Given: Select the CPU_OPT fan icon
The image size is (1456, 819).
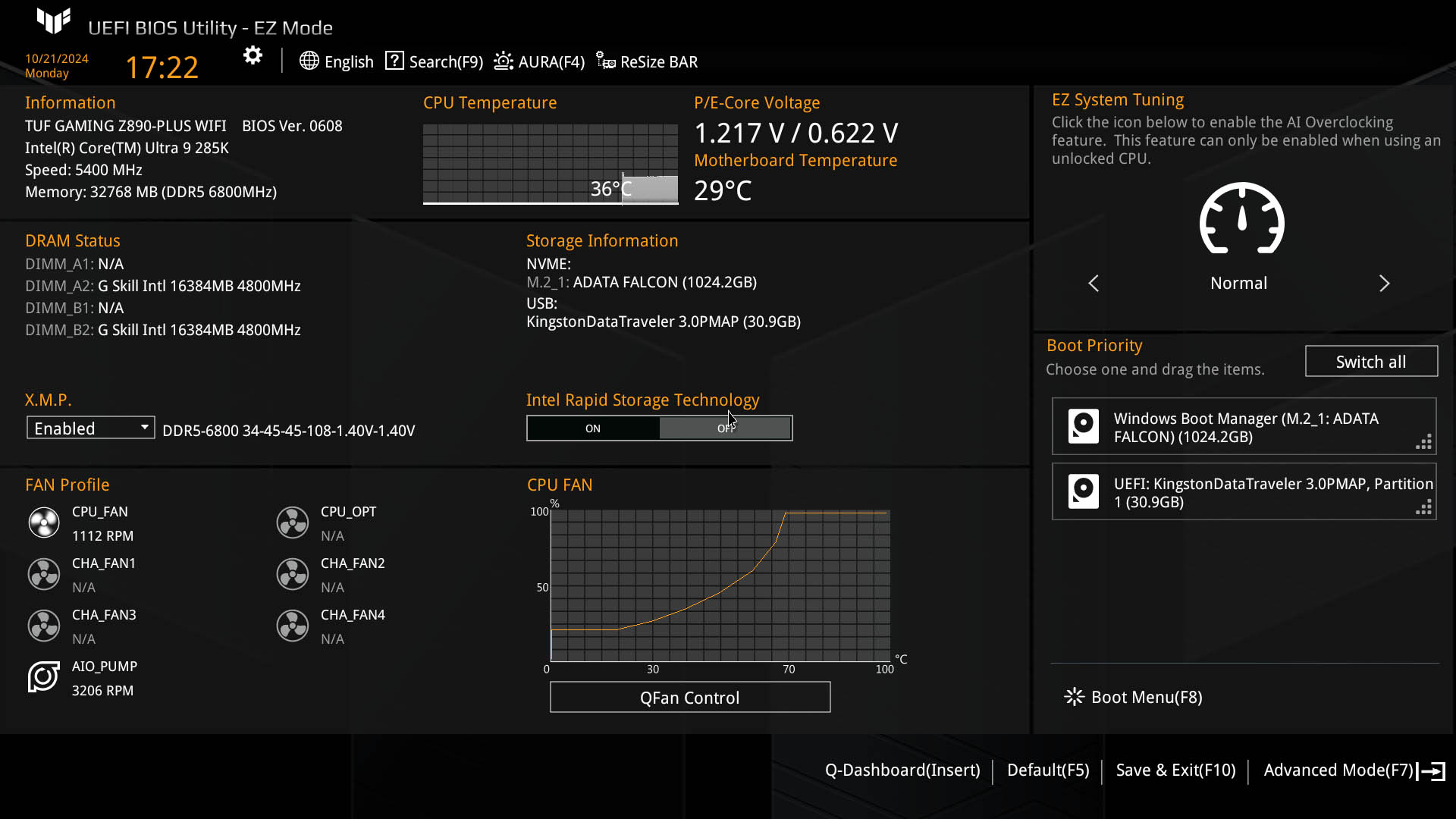Looking at the screenshot, I should pos(293,522).
